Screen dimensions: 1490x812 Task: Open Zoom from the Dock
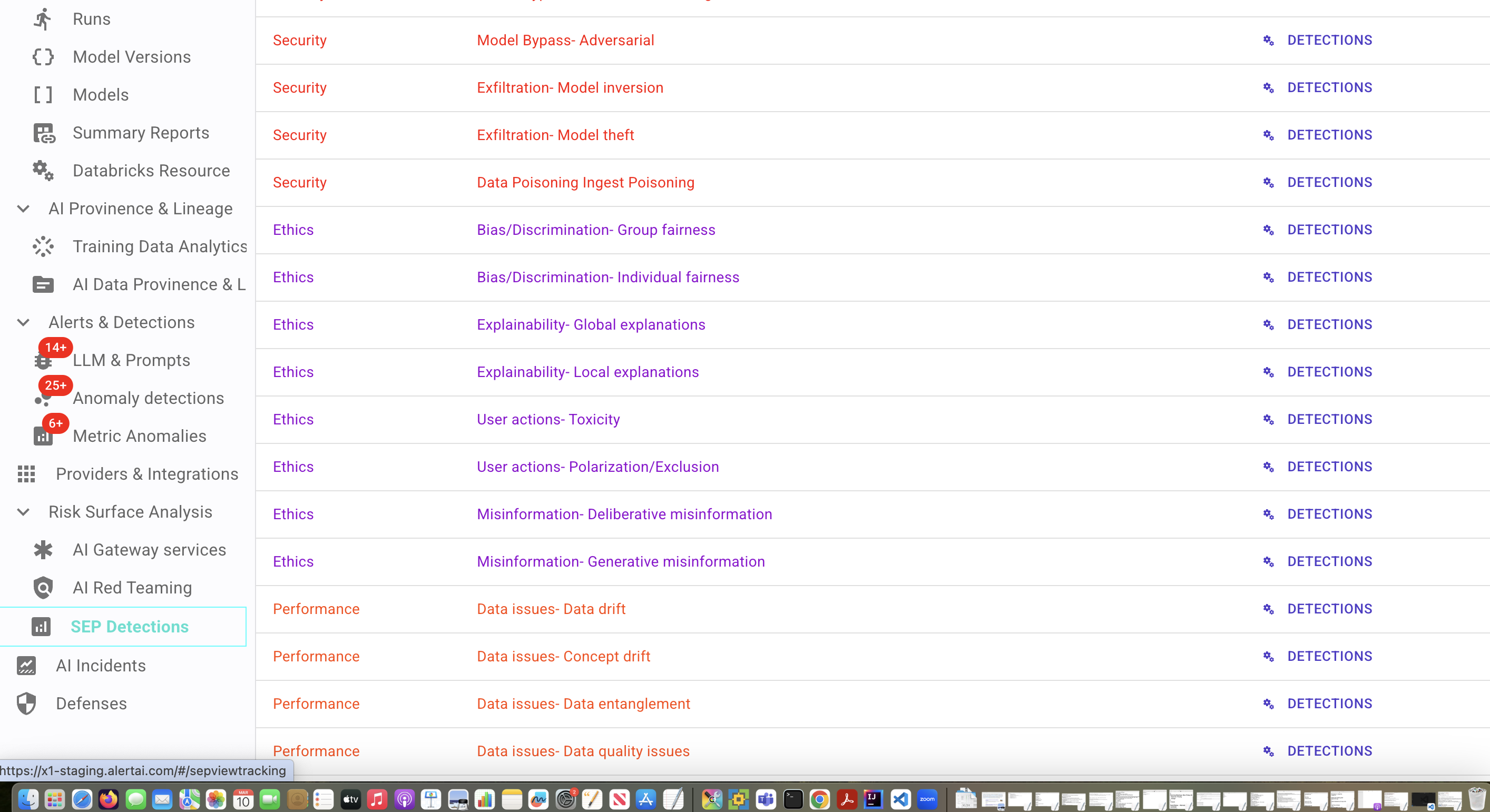tap(927, 799)
